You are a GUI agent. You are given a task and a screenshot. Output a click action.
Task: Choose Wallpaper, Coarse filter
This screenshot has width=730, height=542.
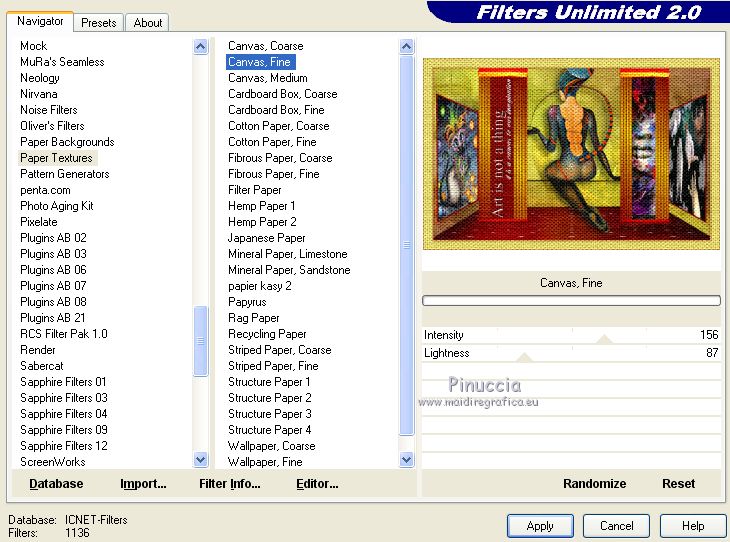coord(271,446)
